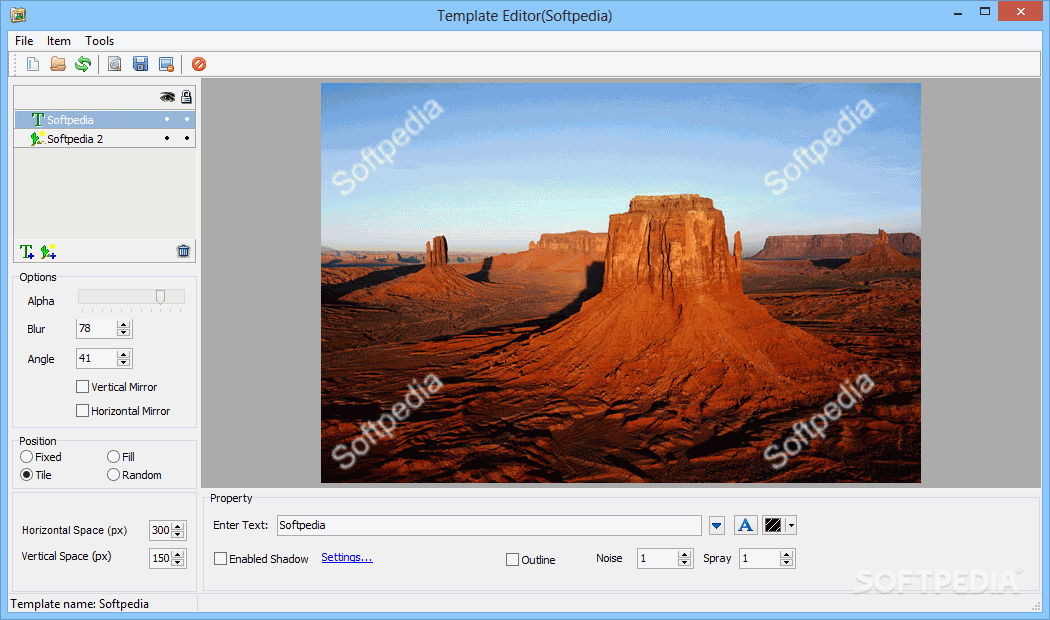Image resolution: width=1050 pixels, height=620 pixels.
Task: Add a new image item with the cactus-plus icon
Action: coord(48,252)
